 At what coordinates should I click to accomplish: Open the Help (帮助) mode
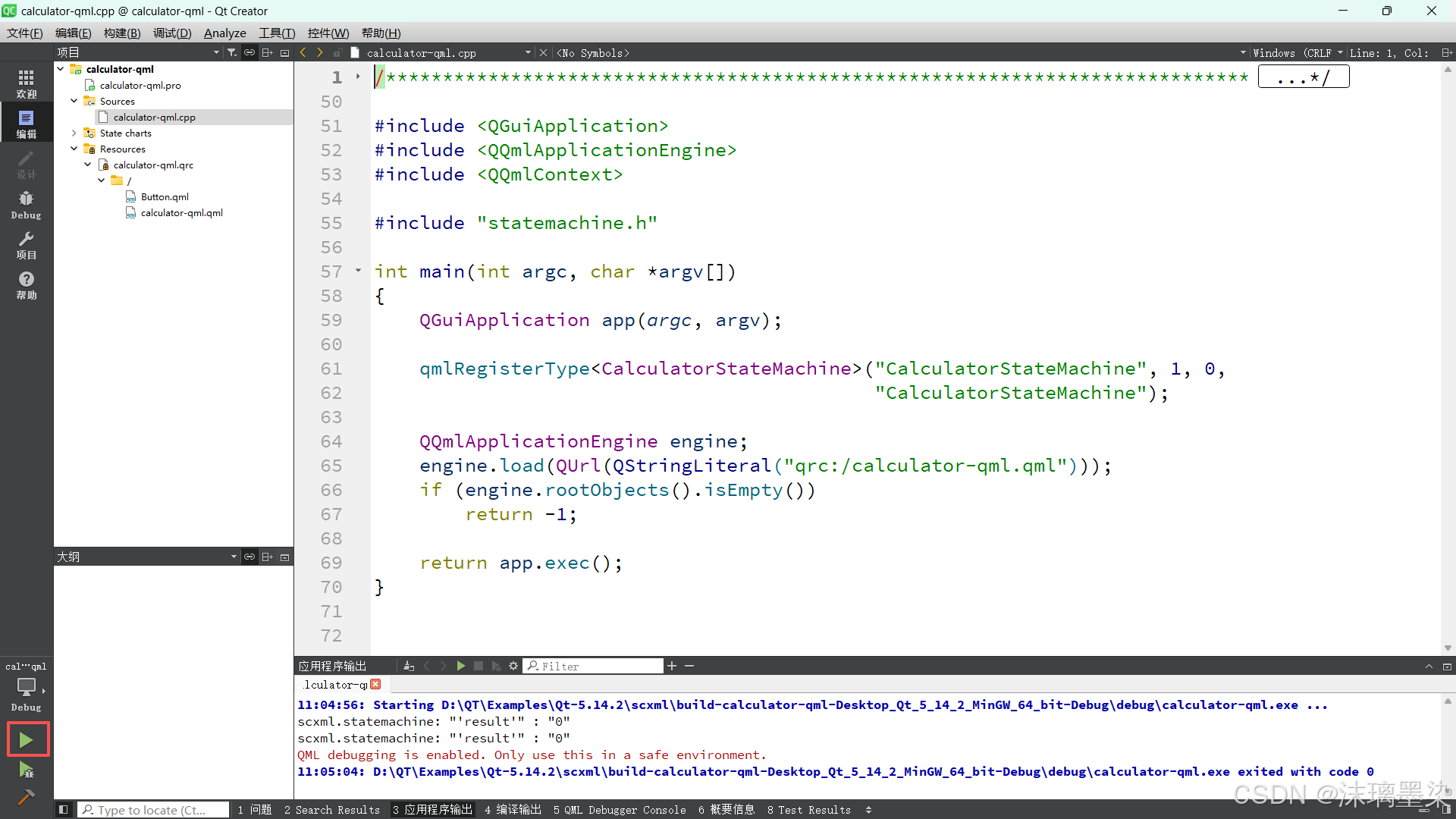[x=27, y=285]
